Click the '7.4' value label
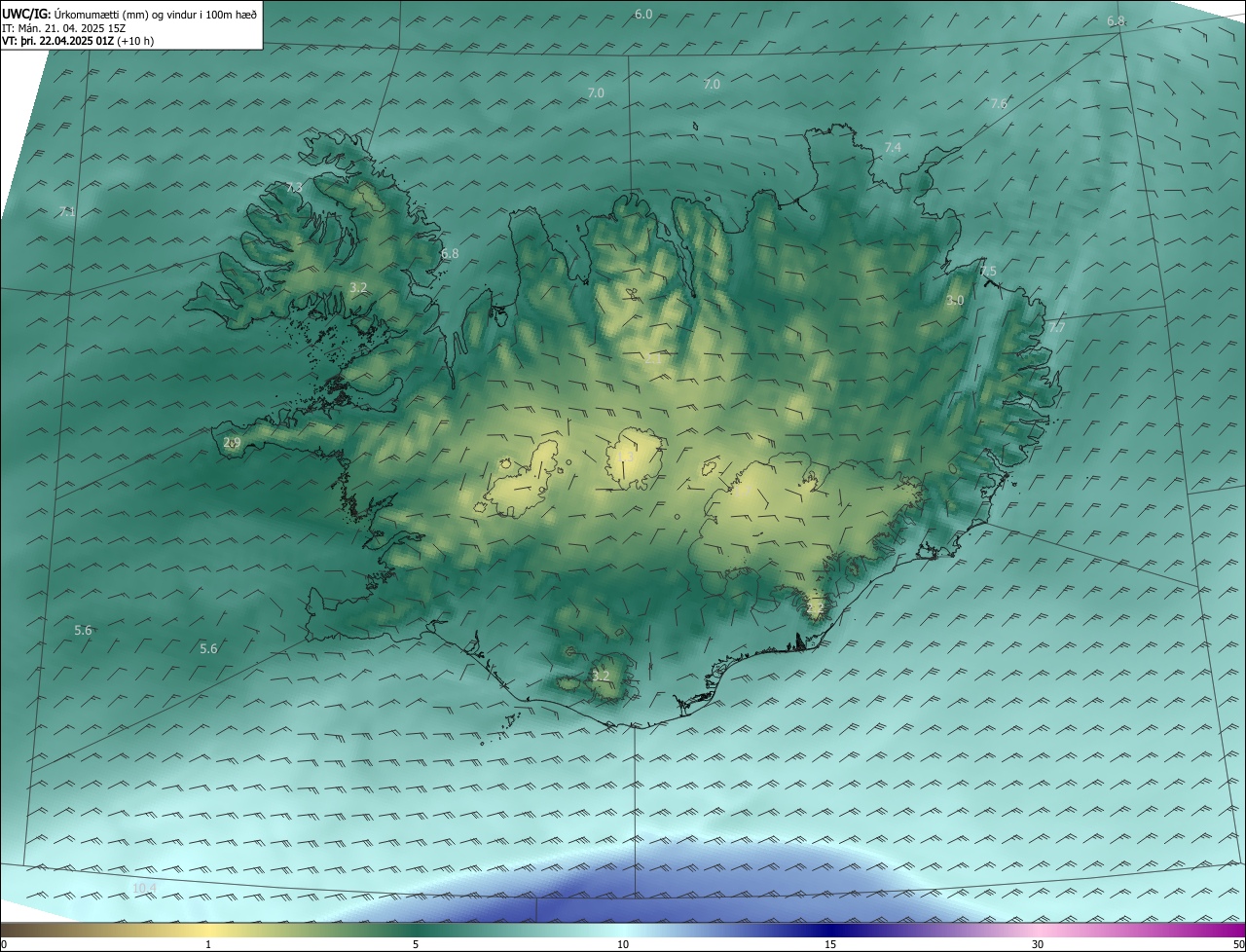1246x952 pixels. 893,147
